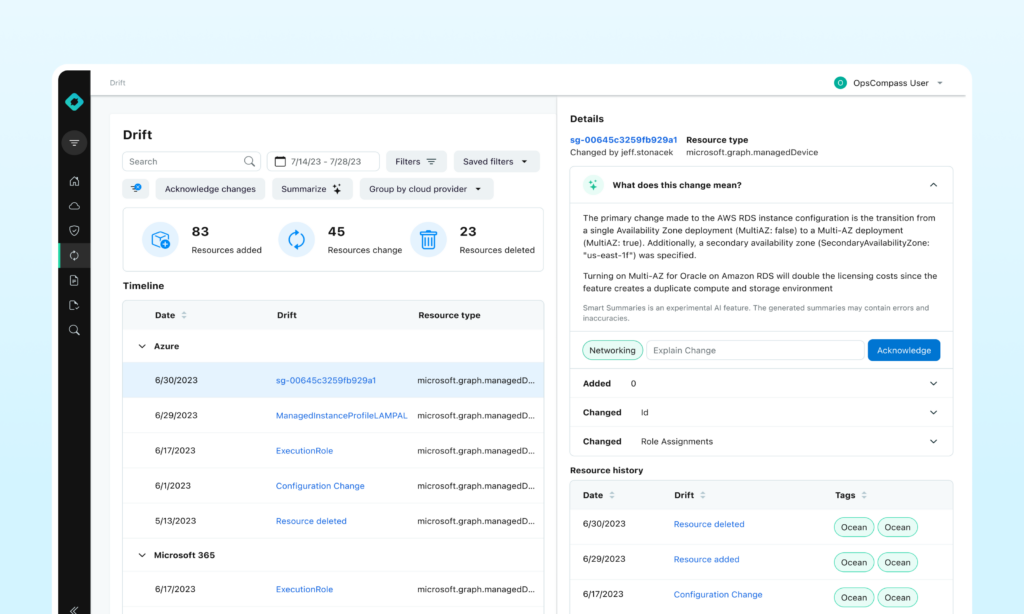Click the calendar icon in date range

click(280, 161)
